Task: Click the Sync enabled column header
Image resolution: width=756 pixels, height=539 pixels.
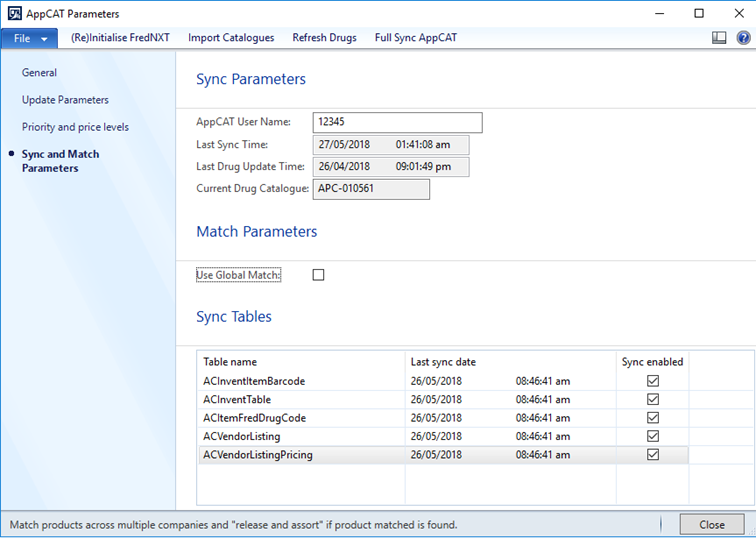Action: click(652, 362)
